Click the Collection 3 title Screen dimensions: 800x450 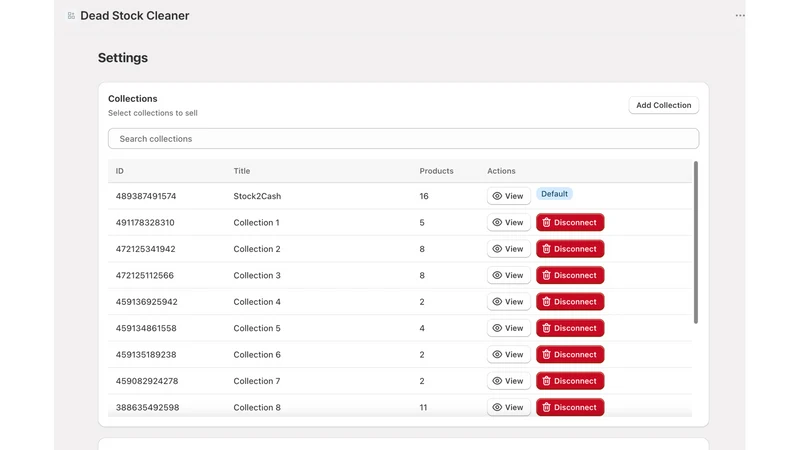[x=257, y=276]
